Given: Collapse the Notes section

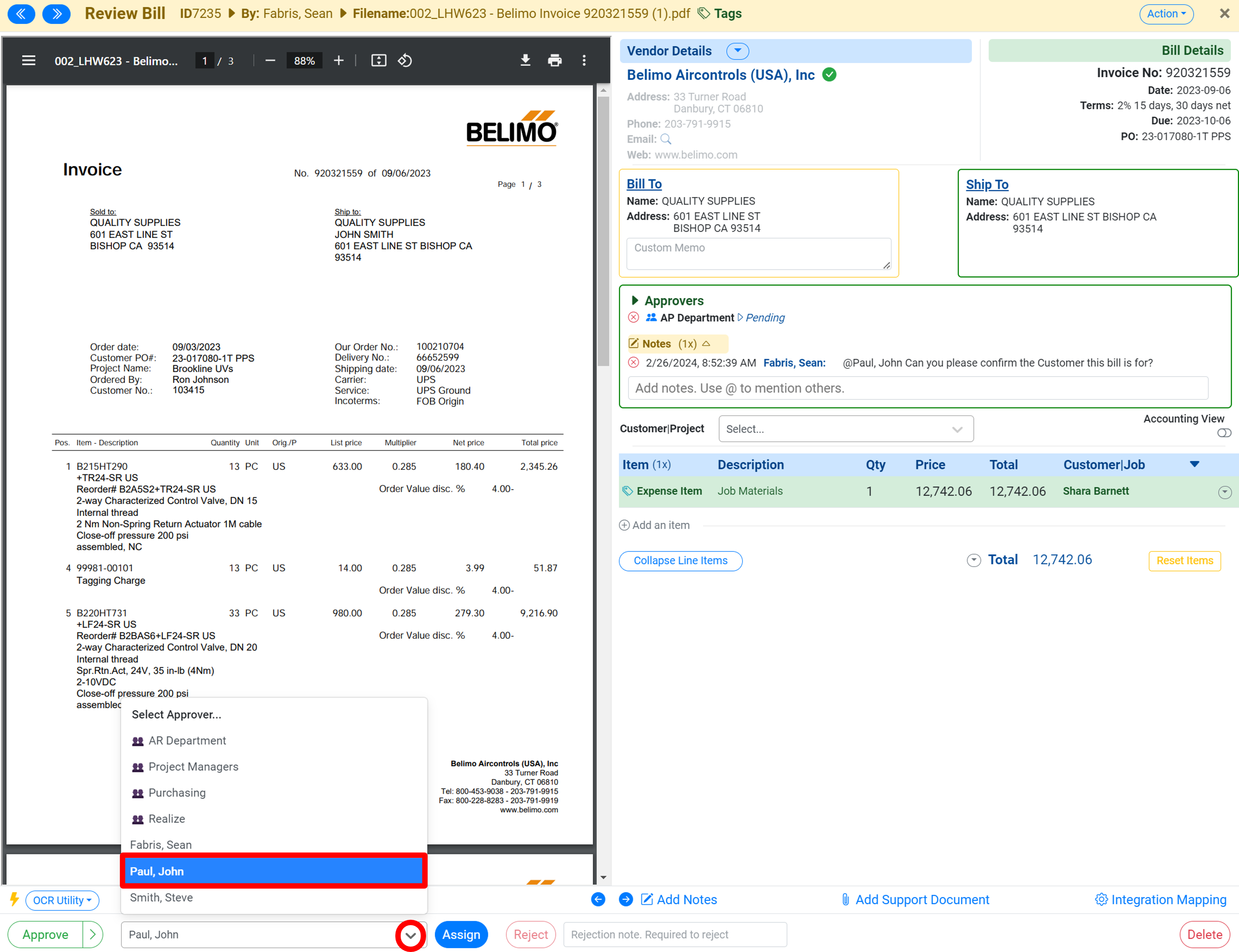Looking at the screenshot, I should (706, 344).
